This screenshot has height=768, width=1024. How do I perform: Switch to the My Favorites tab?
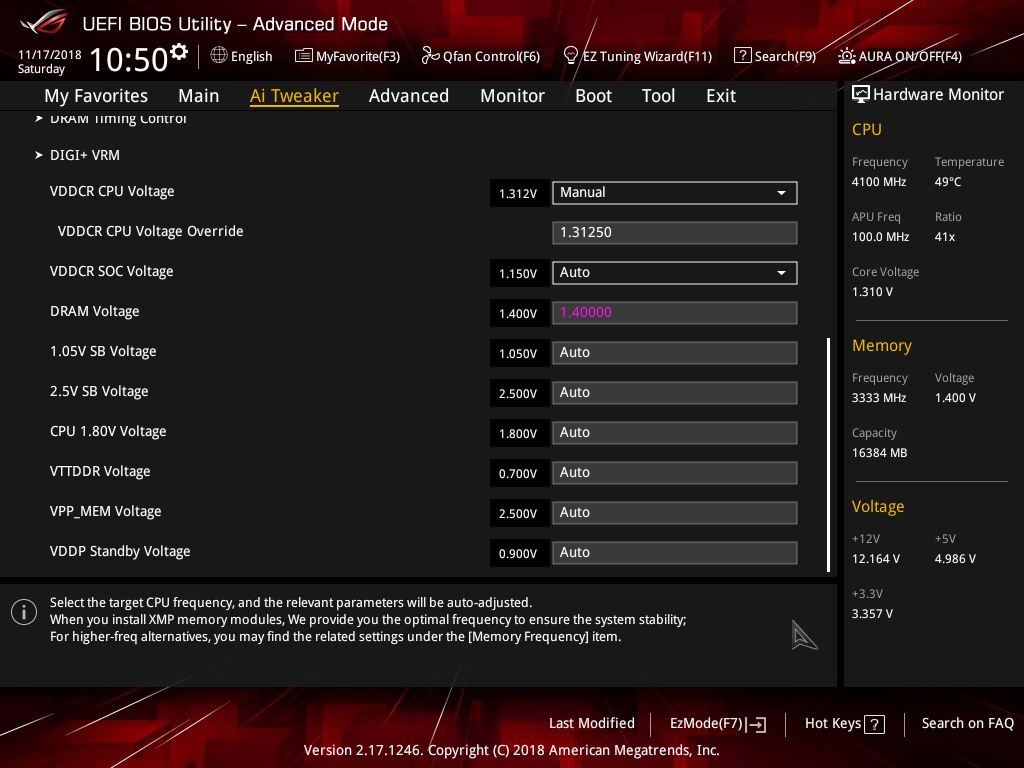tap(96, 96)
